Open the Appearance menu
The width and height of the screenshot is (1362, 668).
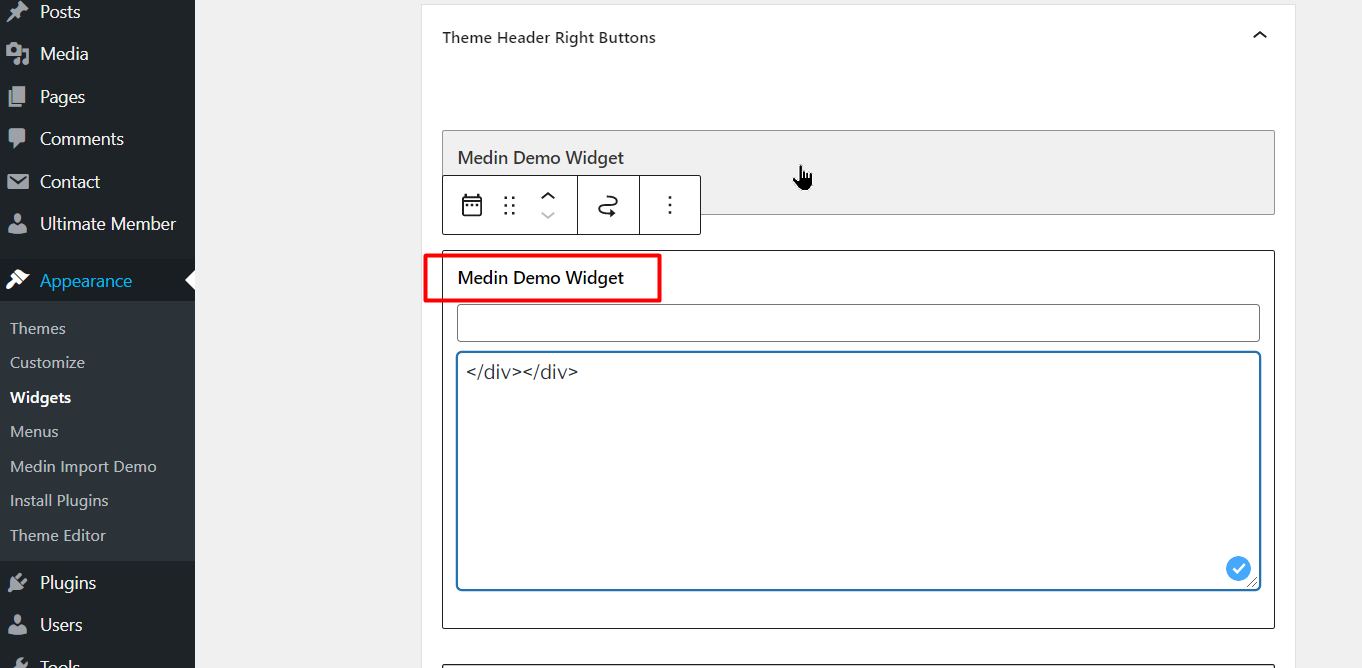pyautogui.click(x=85, y=281)
